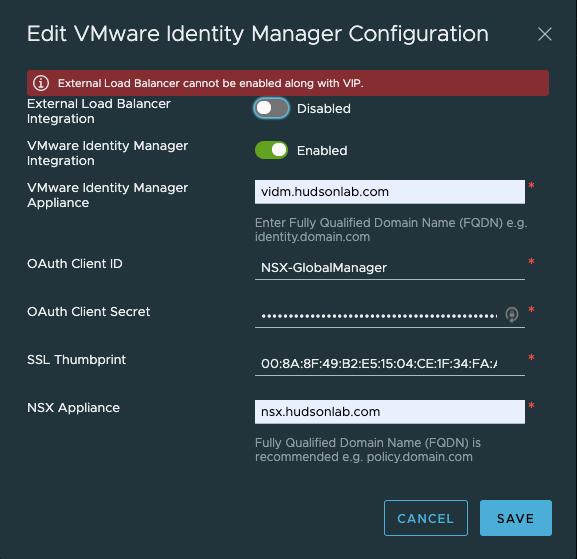The image size is (577, 559).
Task: Close the Edit VMware Identity Manager dialog
Action: [545, 34]
